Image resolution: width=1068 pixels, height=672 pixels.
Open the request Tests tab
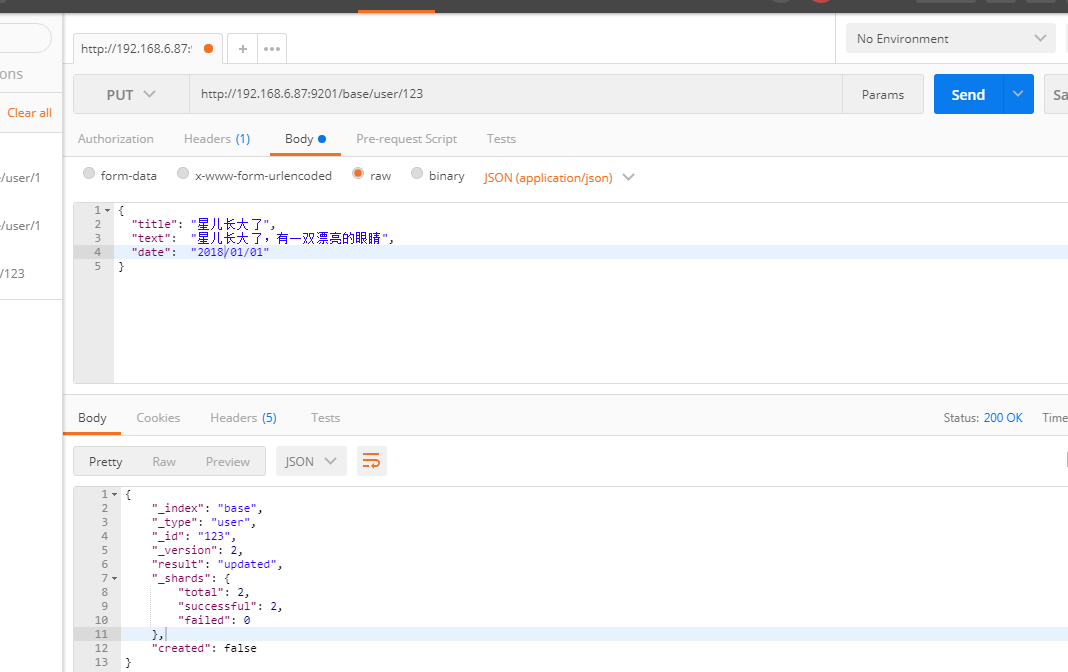coord(501,139)
